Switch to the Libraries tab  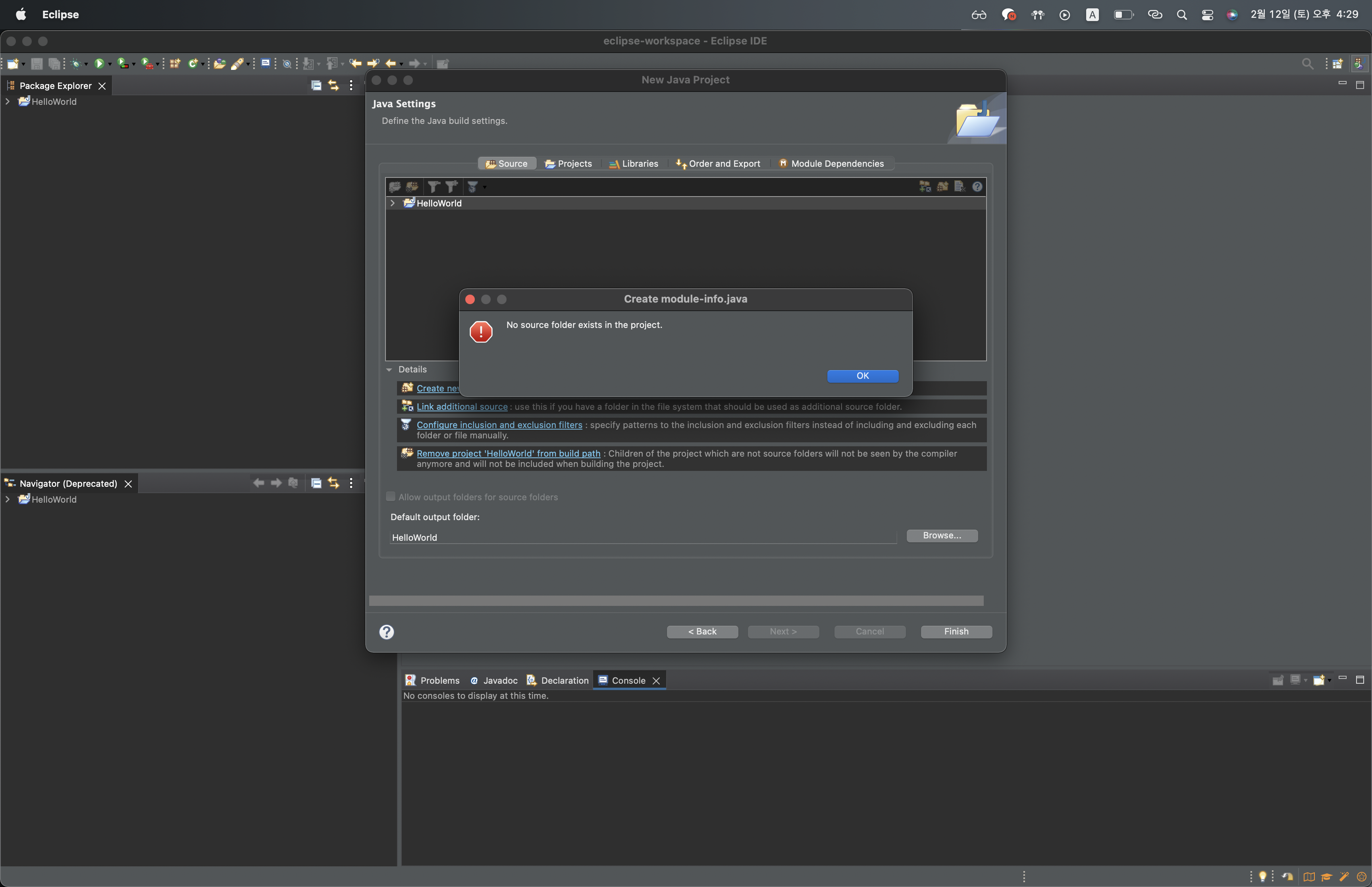click(x=633, y=164)
